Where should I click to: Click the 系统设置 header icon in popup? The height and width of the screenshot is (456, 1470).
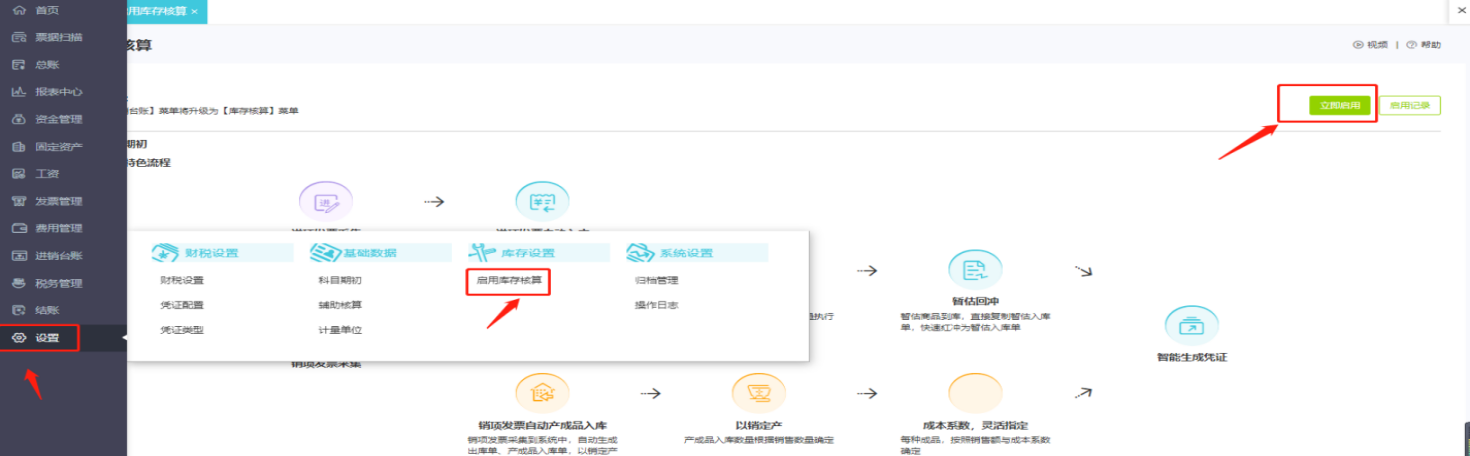point(641,252)
